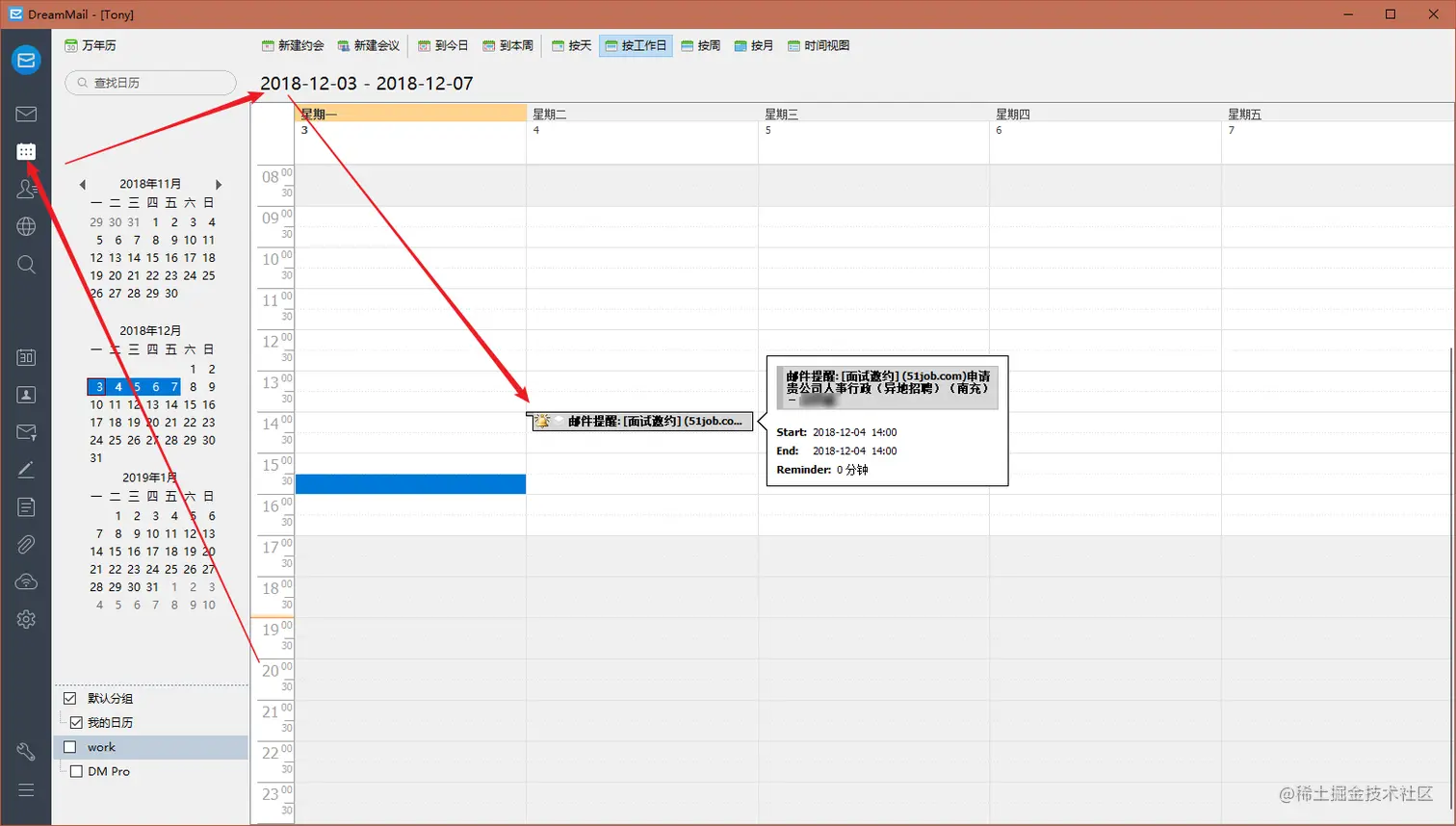Go to previous month in mini calendar
Image resolution: width=1456 pixels, height=826 pixels.
(83, 184)
